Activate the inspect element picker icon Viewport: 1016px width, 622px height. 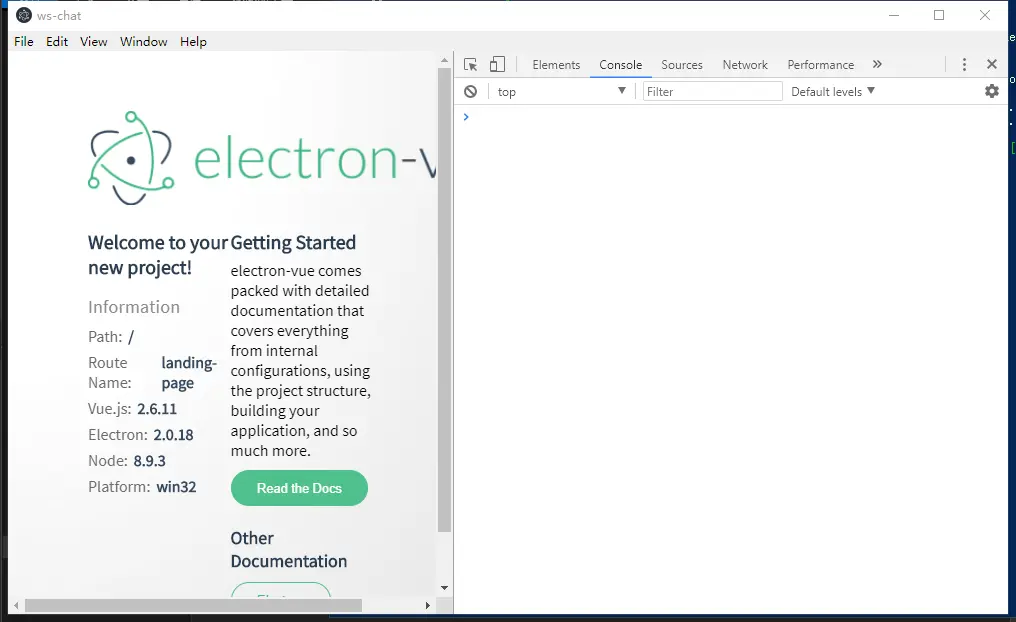tap(470, 64)
